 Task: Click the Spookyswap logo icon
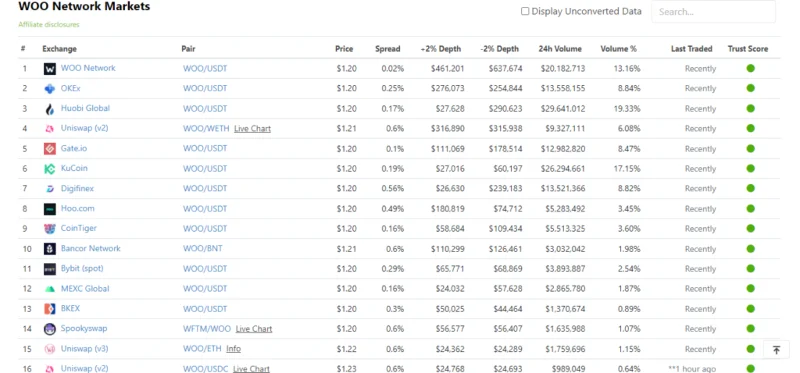click(49, 329)
